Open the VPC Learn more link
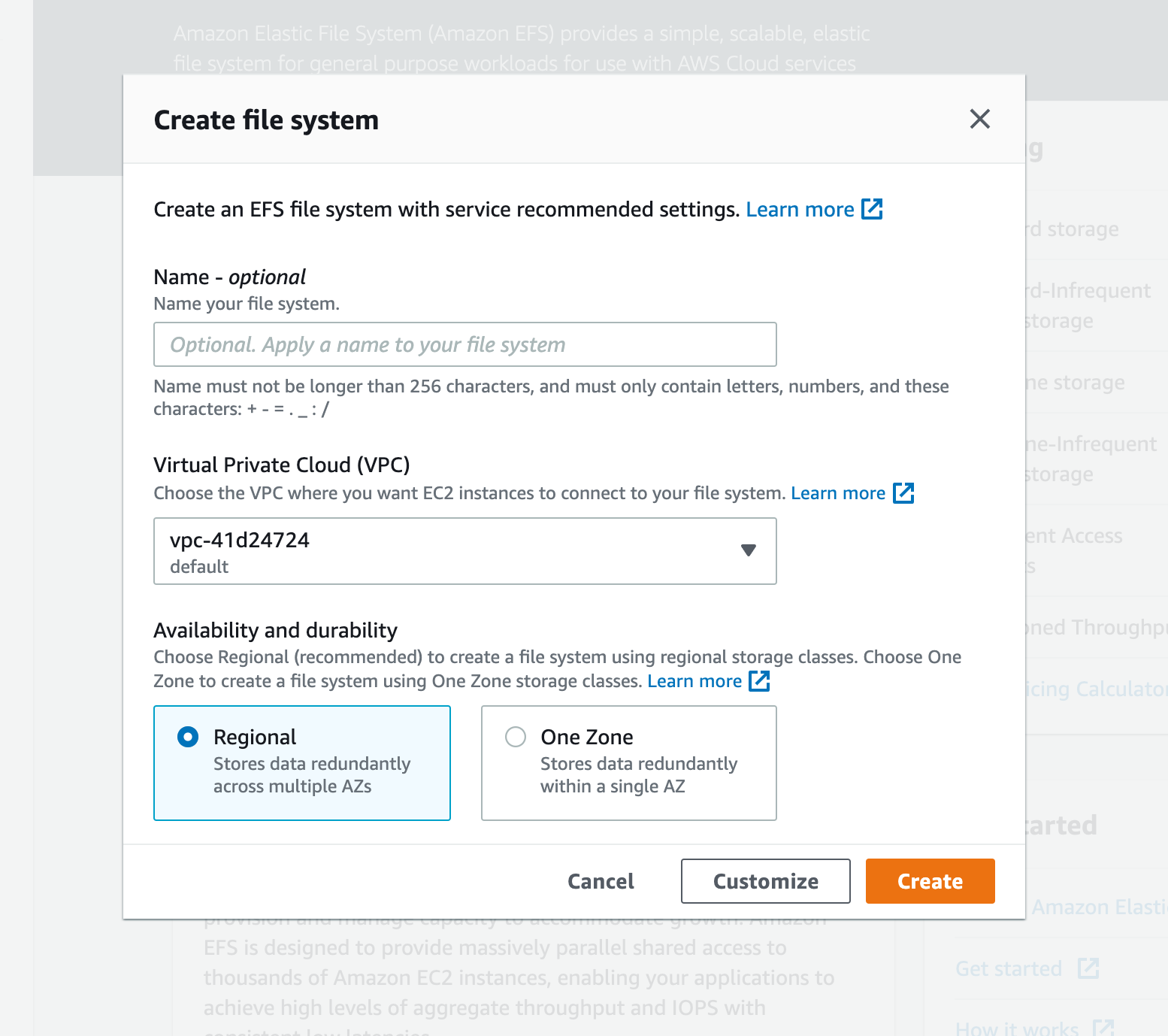This screenshot has width=1168, height=1036. tap(837, 492)
